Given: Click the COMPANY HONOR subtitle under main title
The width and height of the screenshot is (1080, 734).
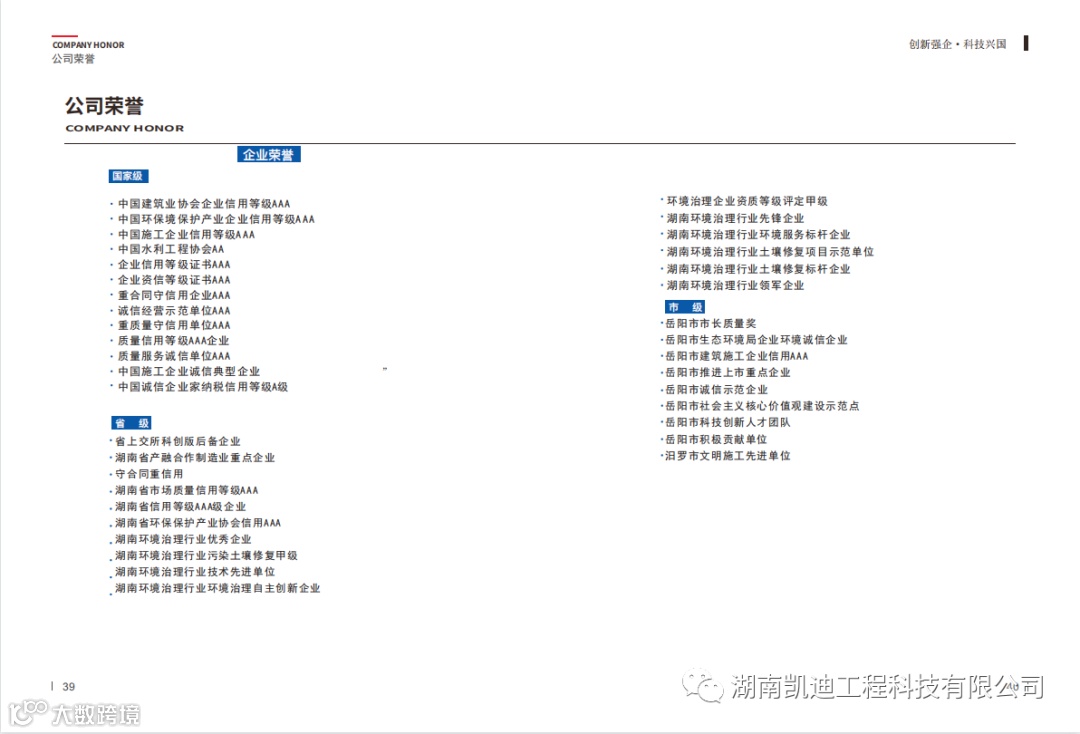Looking at the screenshot, I should 125,128.
